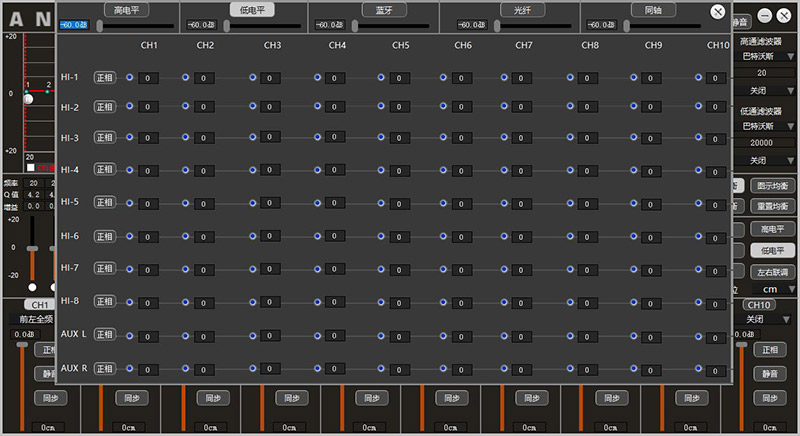Close the mixer matrix dialog with X

click(x=717, y=12)
